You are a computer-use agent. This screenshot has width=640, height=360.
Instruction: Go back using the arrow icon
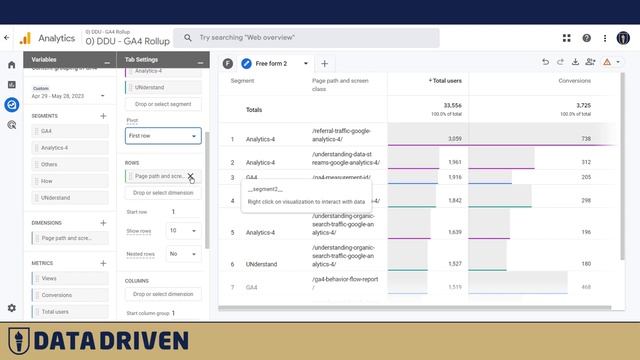pyautogui.click(x=7, y=38)
